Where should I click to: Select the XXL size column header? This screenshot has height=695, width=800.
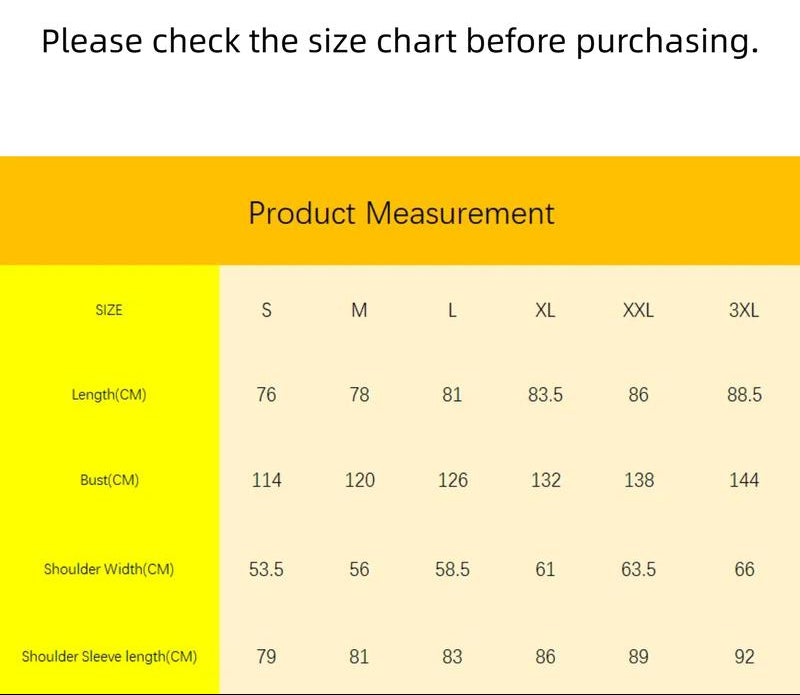tap(638, 310)
